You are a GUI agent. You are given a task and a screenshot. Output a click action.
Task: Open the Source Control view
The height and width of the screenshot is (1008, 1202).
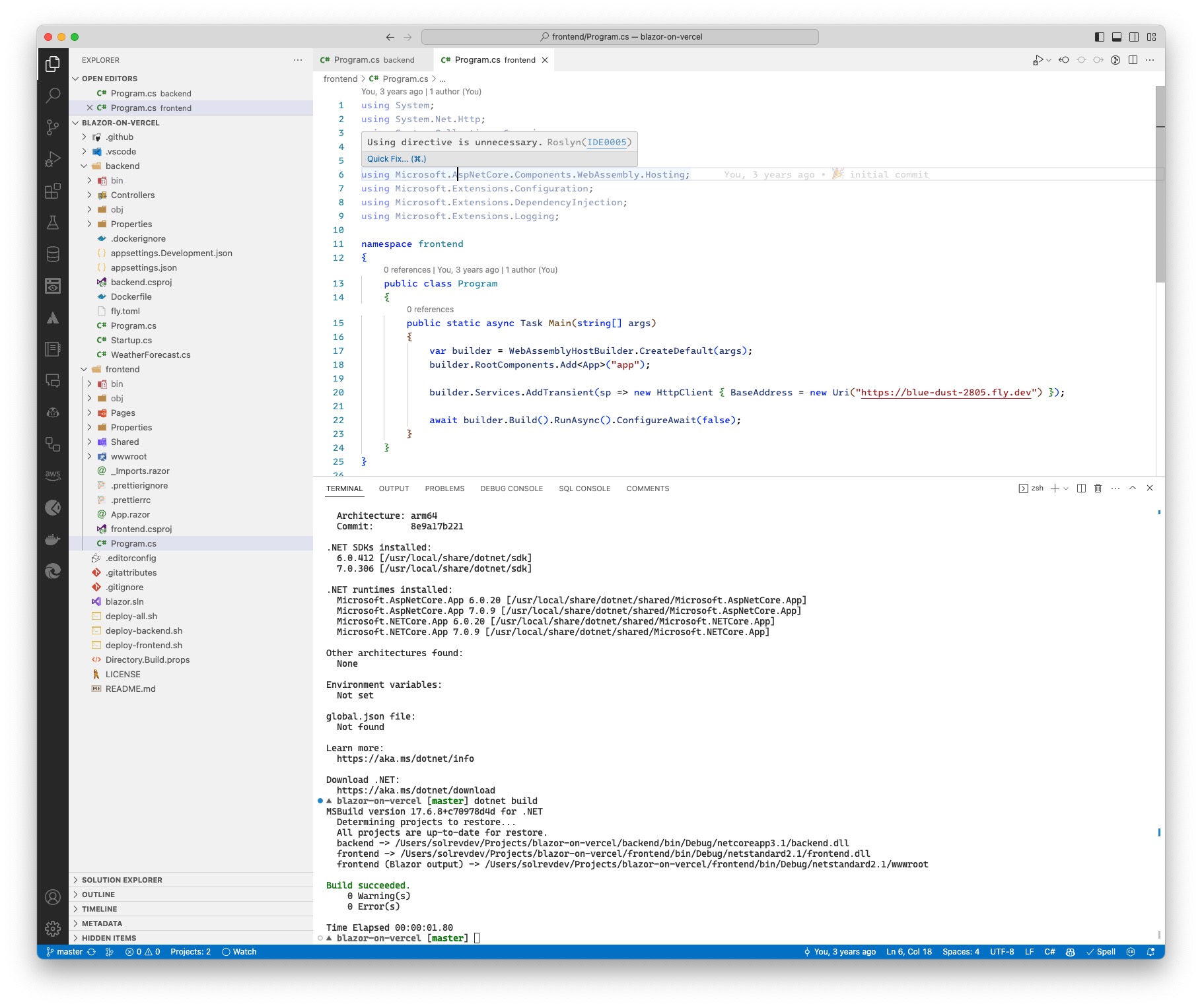pos(53,127)
